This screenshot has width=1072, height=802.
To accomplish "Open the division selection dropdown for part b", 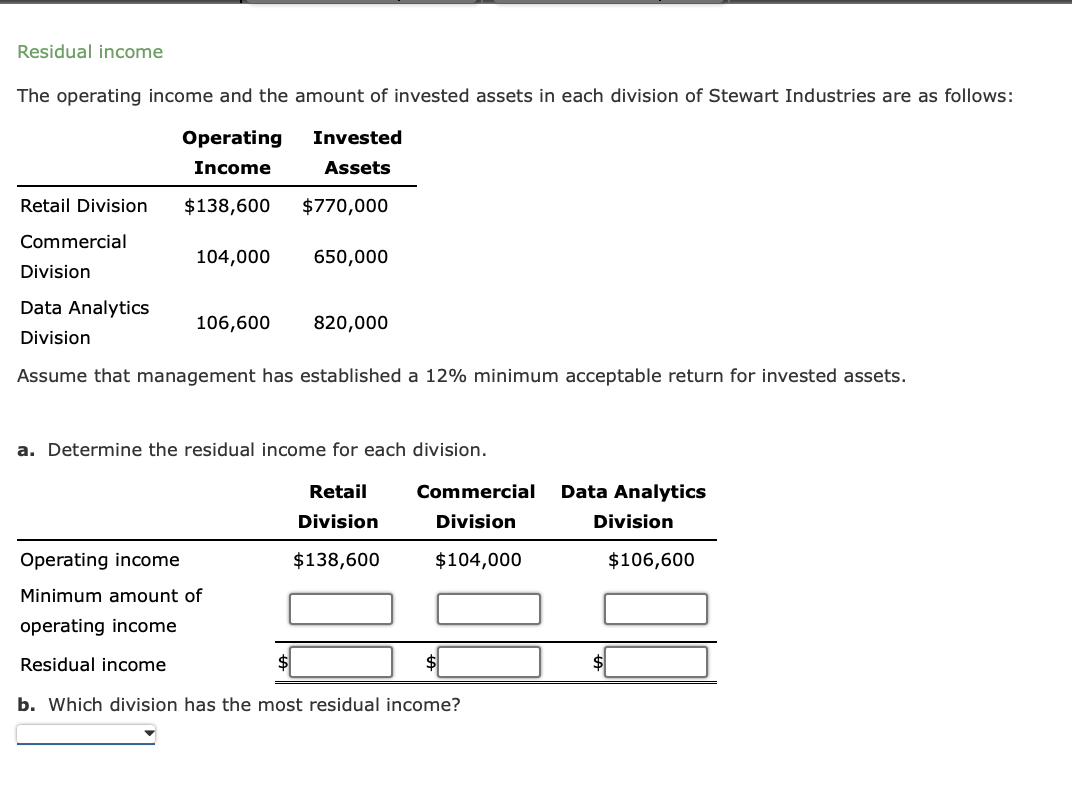I will point(85,733).
